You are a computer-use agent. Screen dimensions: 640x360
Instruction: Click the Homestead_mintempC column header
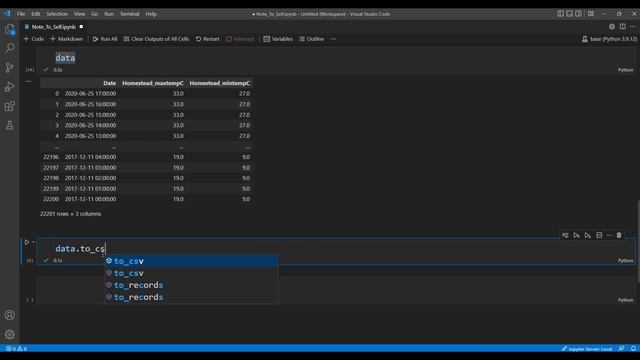pos(220,83)
